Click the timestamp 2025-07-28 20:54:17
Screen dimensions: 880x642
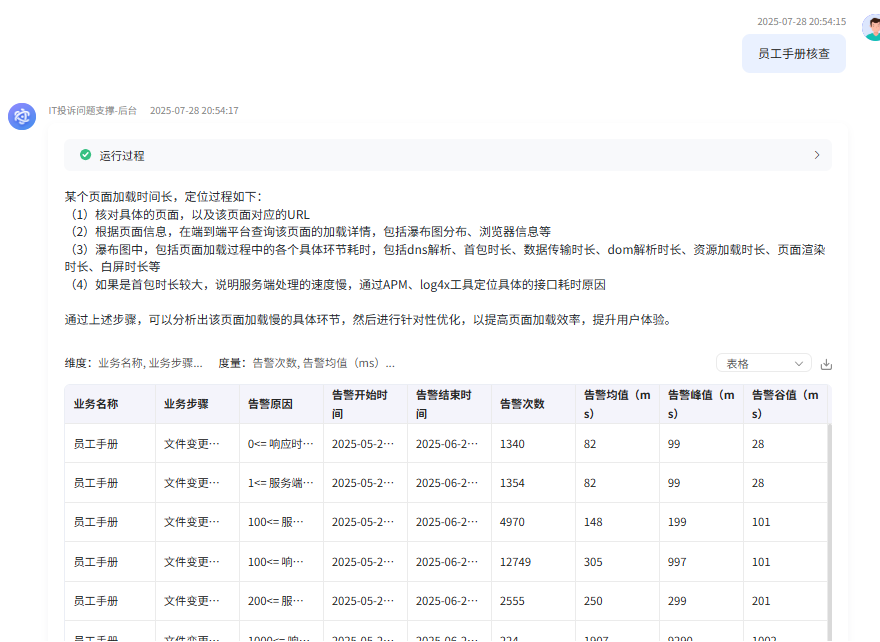[x=193, y=110]
